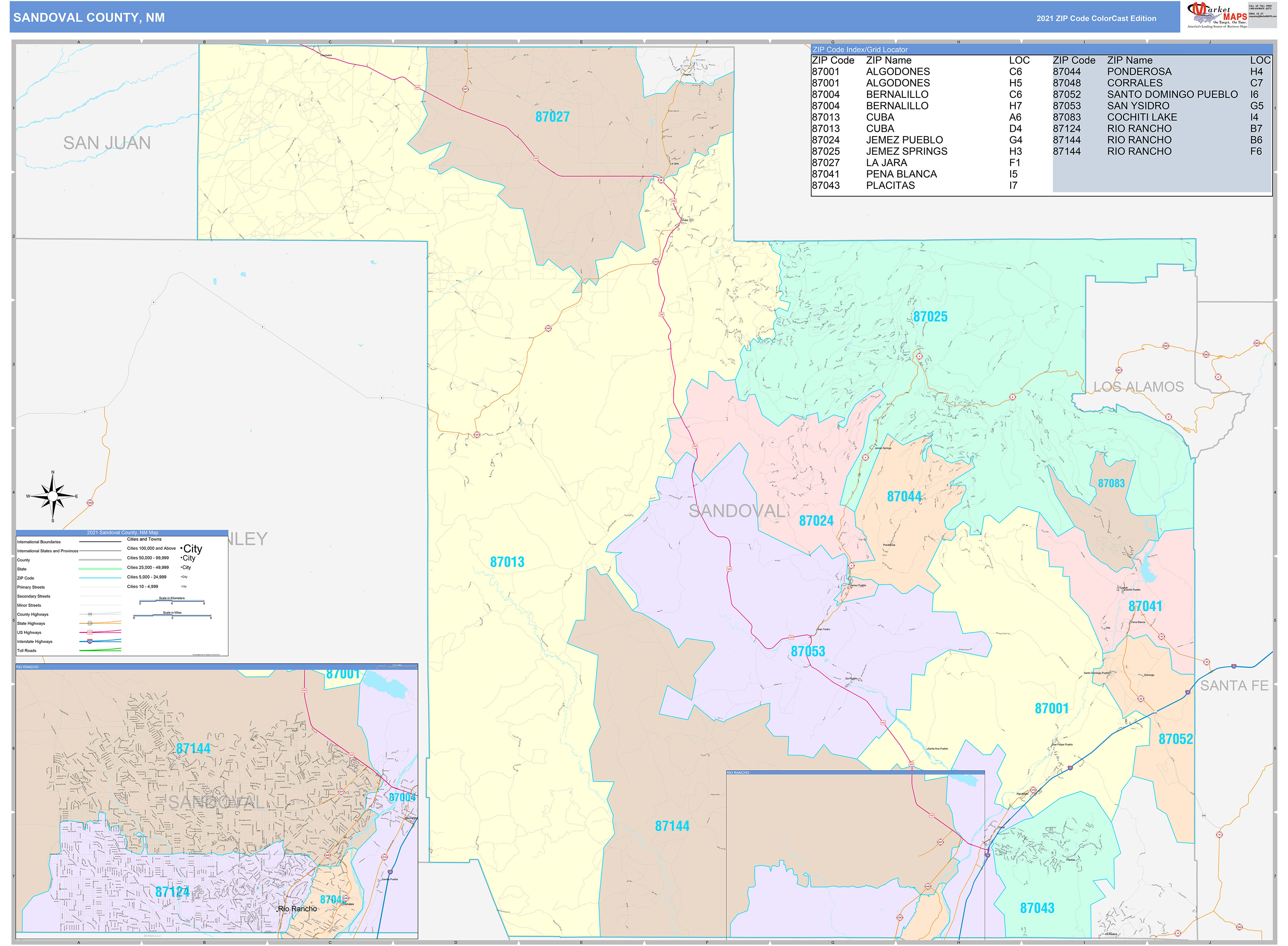This screenshot has height=946, width=1288.
Task: Click the County Highways symbol in legend
Action: pos(91,614)
